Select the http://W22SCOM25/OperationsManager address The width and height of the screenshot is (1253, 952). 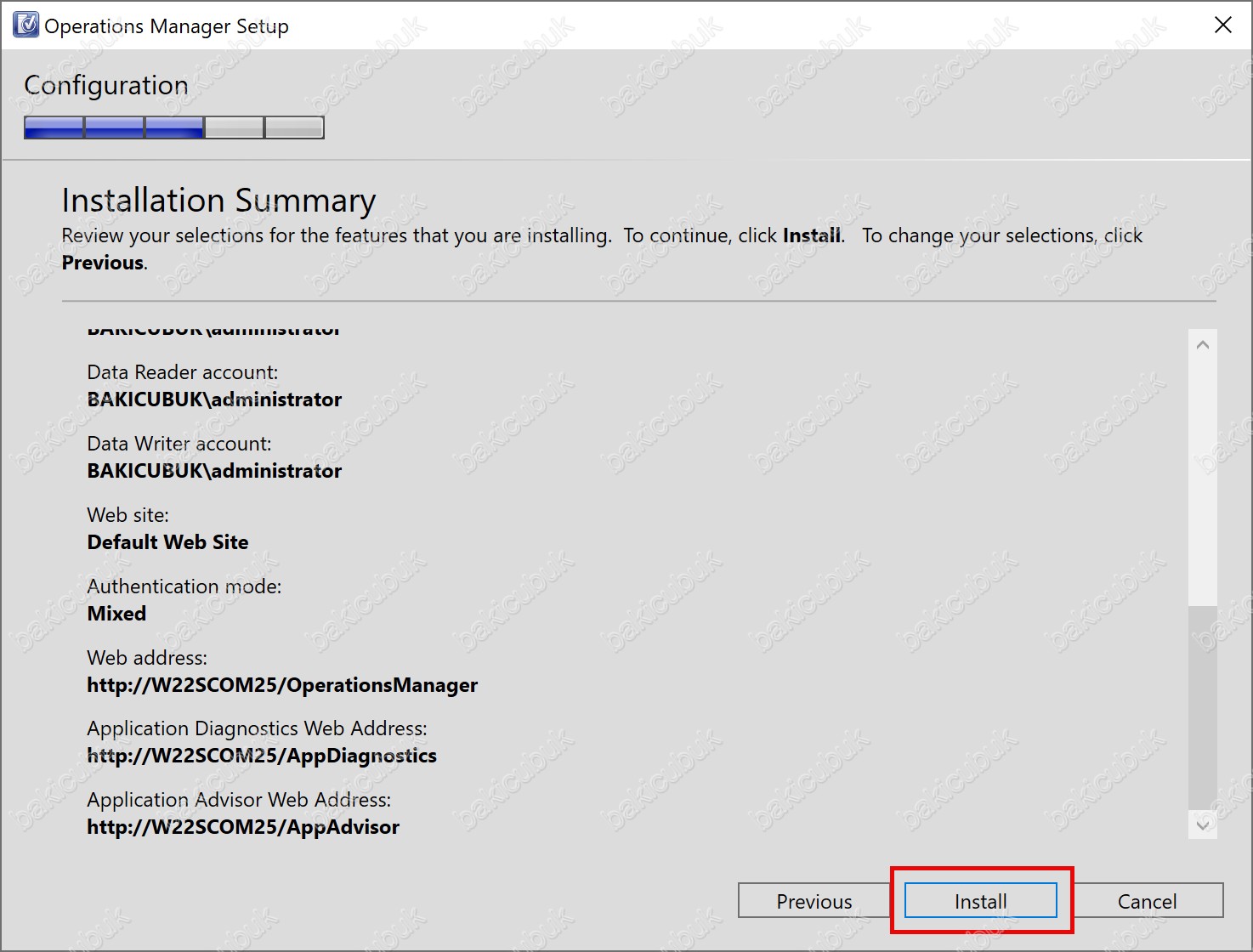point(282,685)
